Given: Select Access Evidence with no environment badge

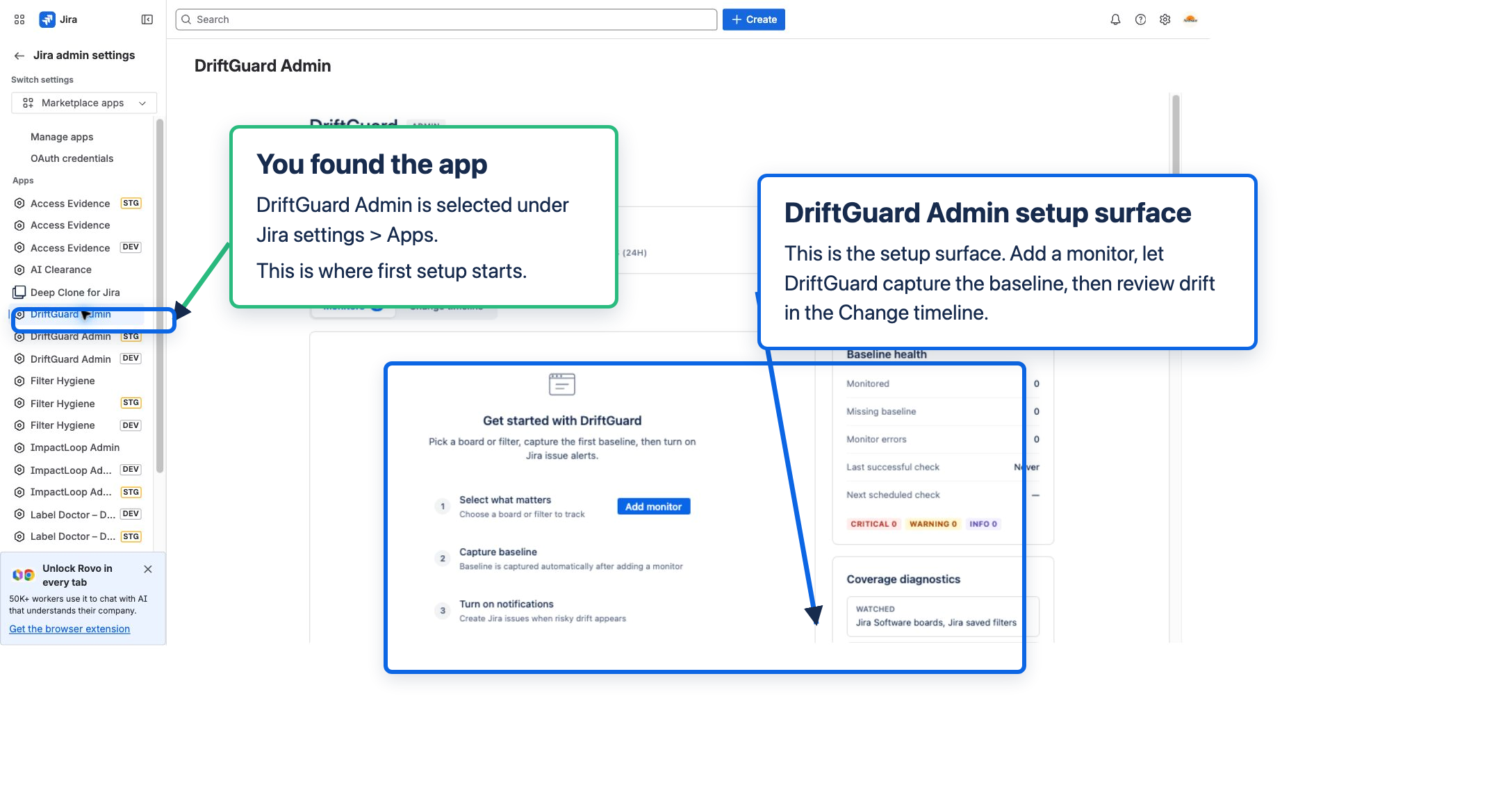Looking at the screenshot, I should [78, 225].
